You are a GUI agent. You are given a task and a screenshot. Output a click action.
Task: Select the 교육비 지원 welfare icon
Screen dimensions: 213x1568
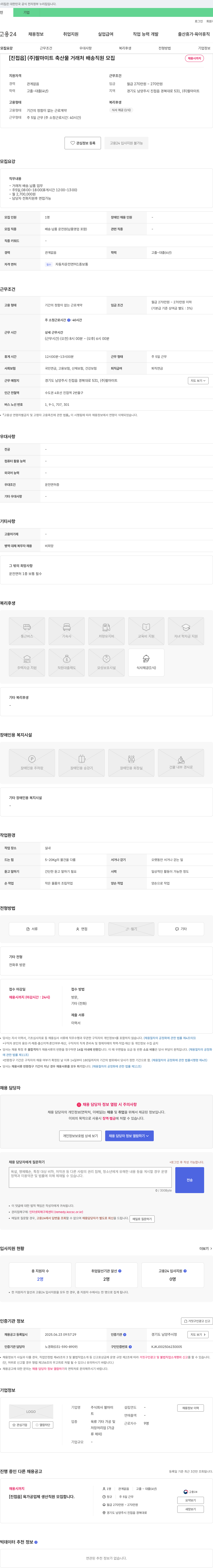click(146, 631)
